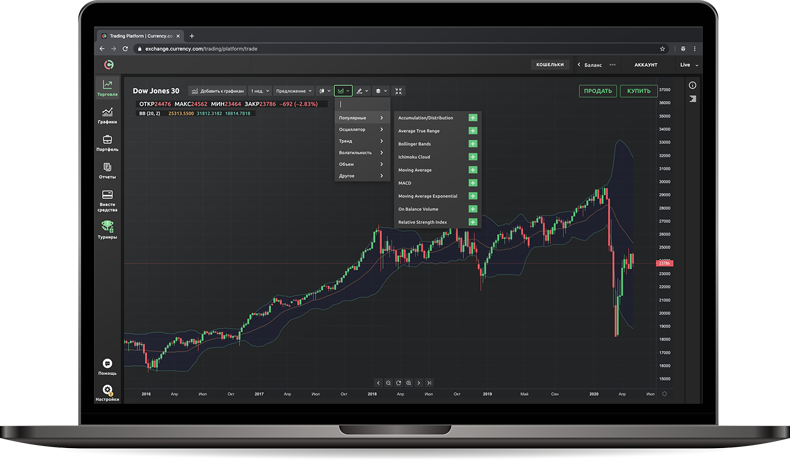Open Настройки settings icon
The width and height of the screenshot is (790, 460).
(107, 391)
